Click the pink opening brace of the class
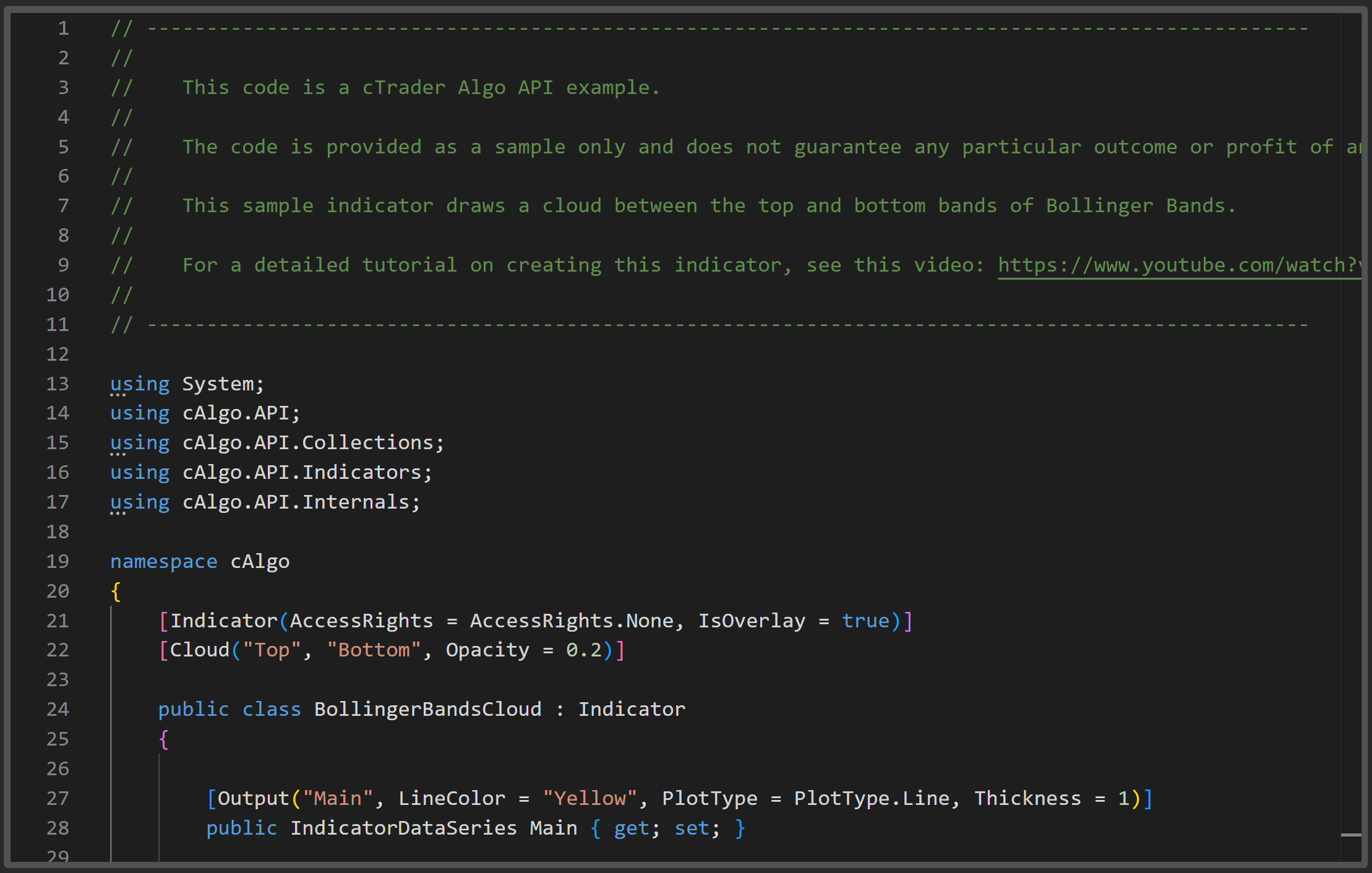The height and width of the screenshot is (873, 1372). pyautogui.click(x=163, y=739)
